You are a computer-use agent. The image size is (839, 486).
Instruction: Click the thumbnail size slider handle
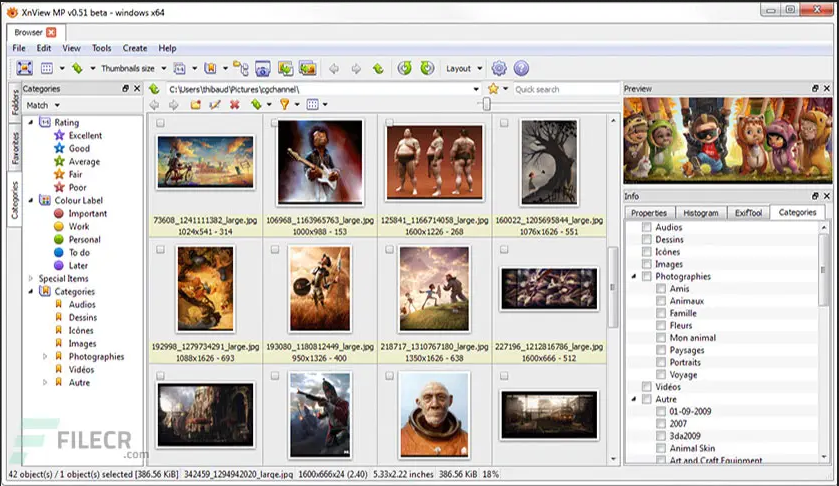pyautogui.click(x=487, y=104)
